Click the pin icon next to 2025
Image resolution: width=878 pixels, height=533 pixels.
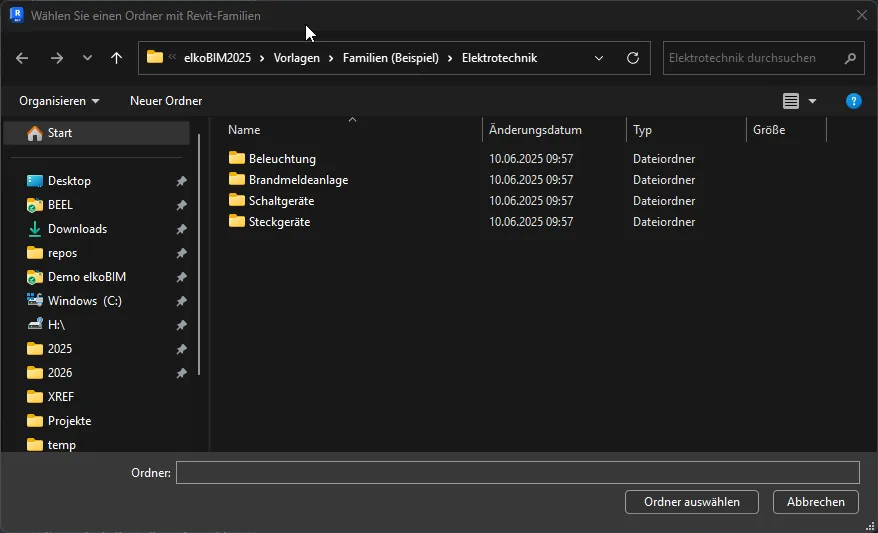tap(181, 349)
